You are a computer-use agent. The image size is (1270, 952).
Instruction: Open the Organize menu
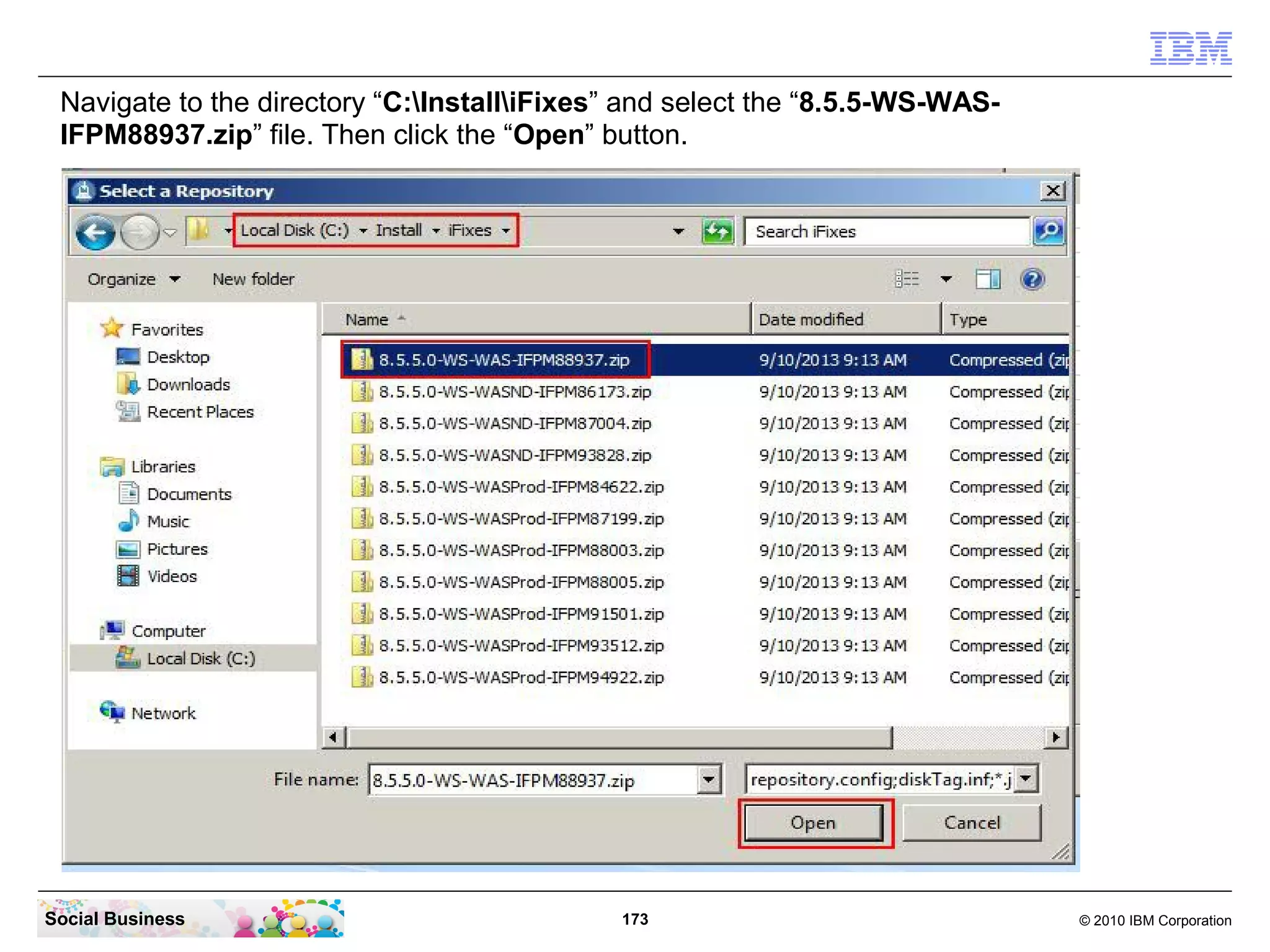(134, 280)
